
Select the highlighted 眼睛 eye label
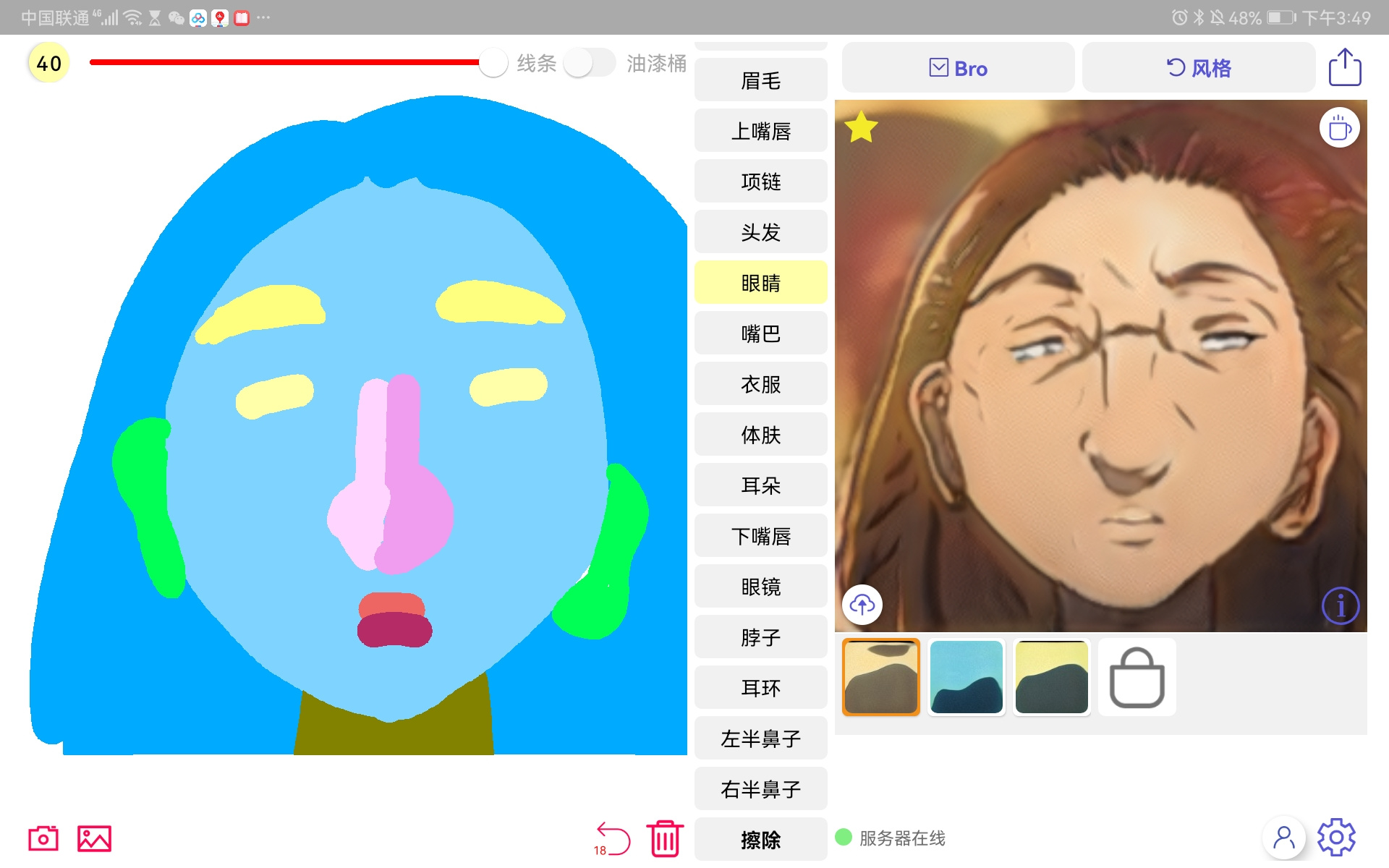761,283
